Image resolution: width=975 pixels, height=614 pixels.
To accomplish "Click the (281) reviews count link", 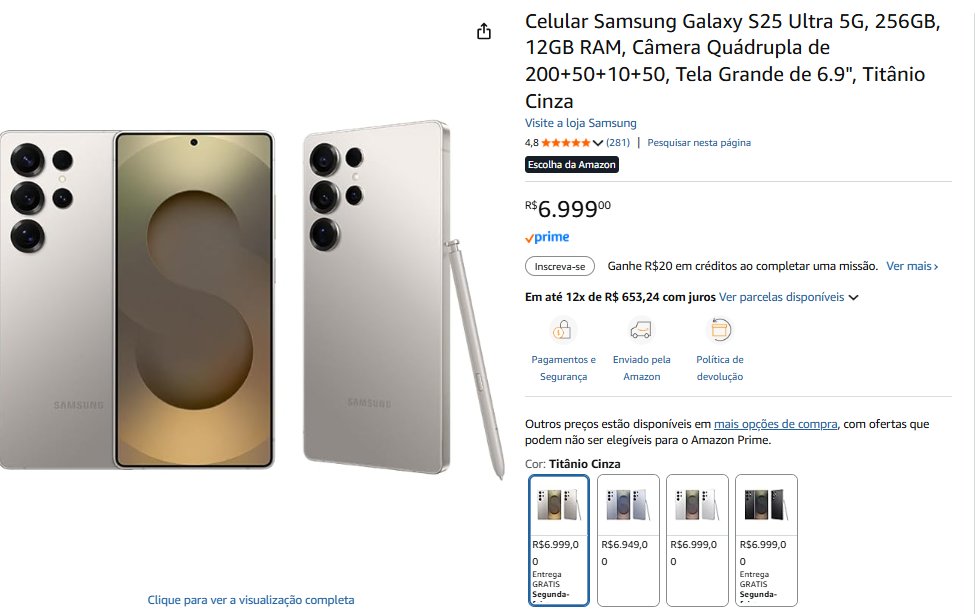I will coord(618,143).
